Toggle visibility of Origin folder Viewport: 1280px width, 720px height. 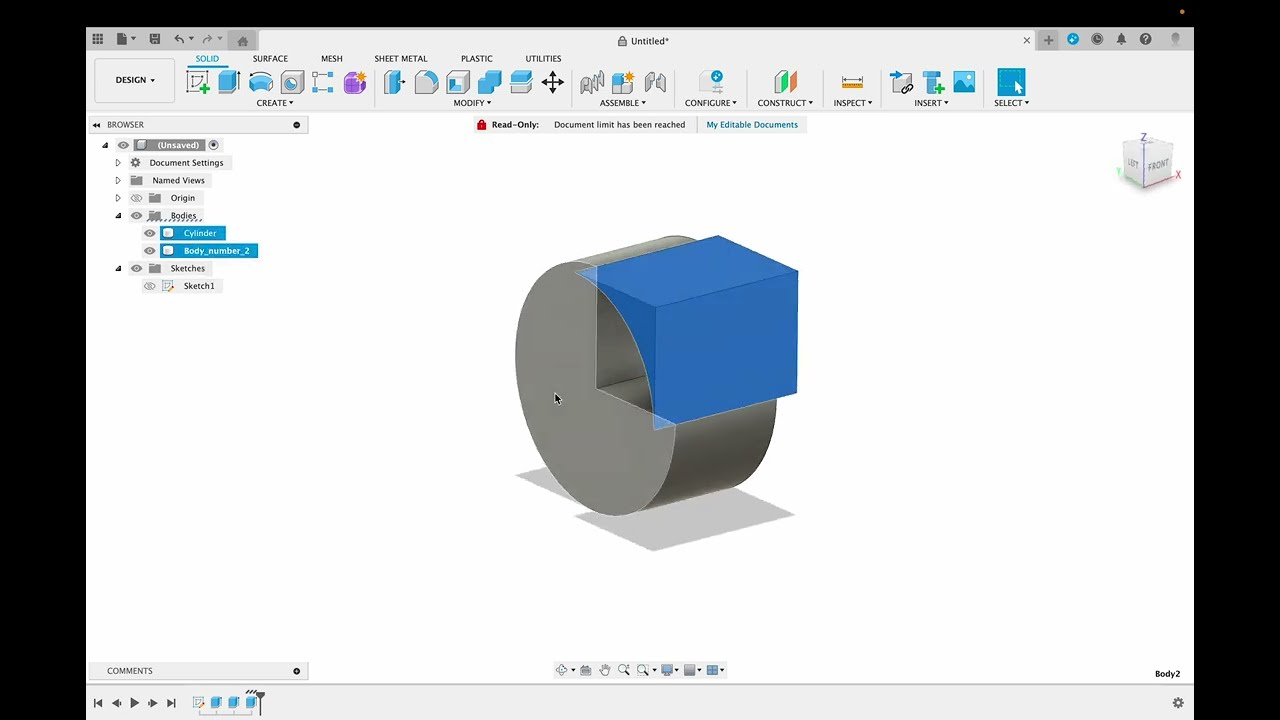click(137, 198)
